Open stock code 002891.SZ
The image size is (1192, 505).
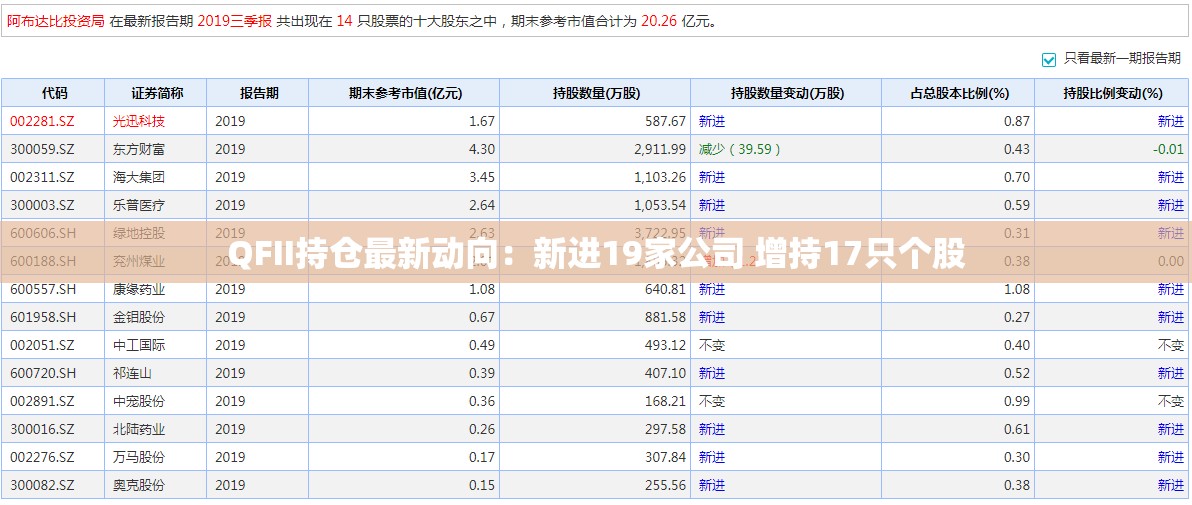(x=43, y=402)
